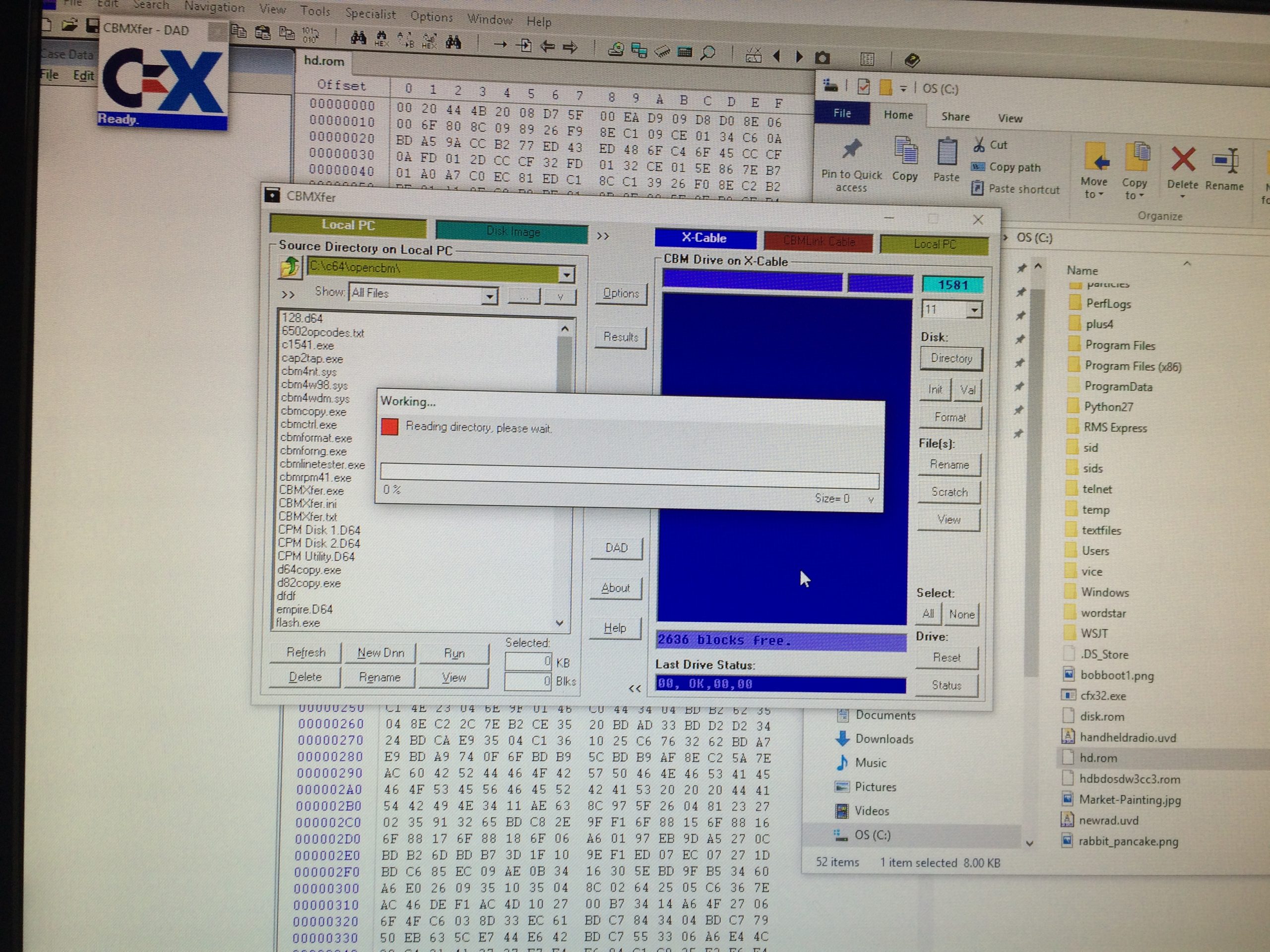
Task: Select hd.rom file in Explorer list
Action: point(1098,758)
